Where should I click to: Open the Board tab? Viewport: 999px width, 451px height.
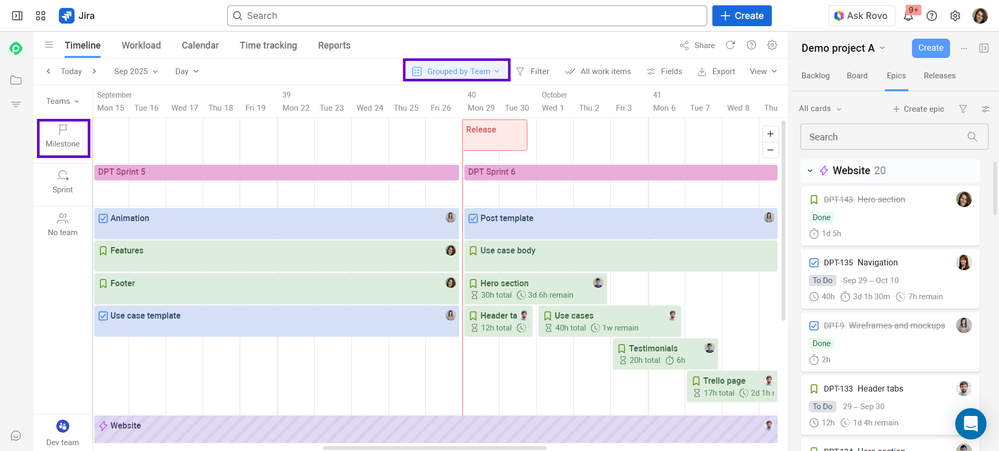(857, 75)
